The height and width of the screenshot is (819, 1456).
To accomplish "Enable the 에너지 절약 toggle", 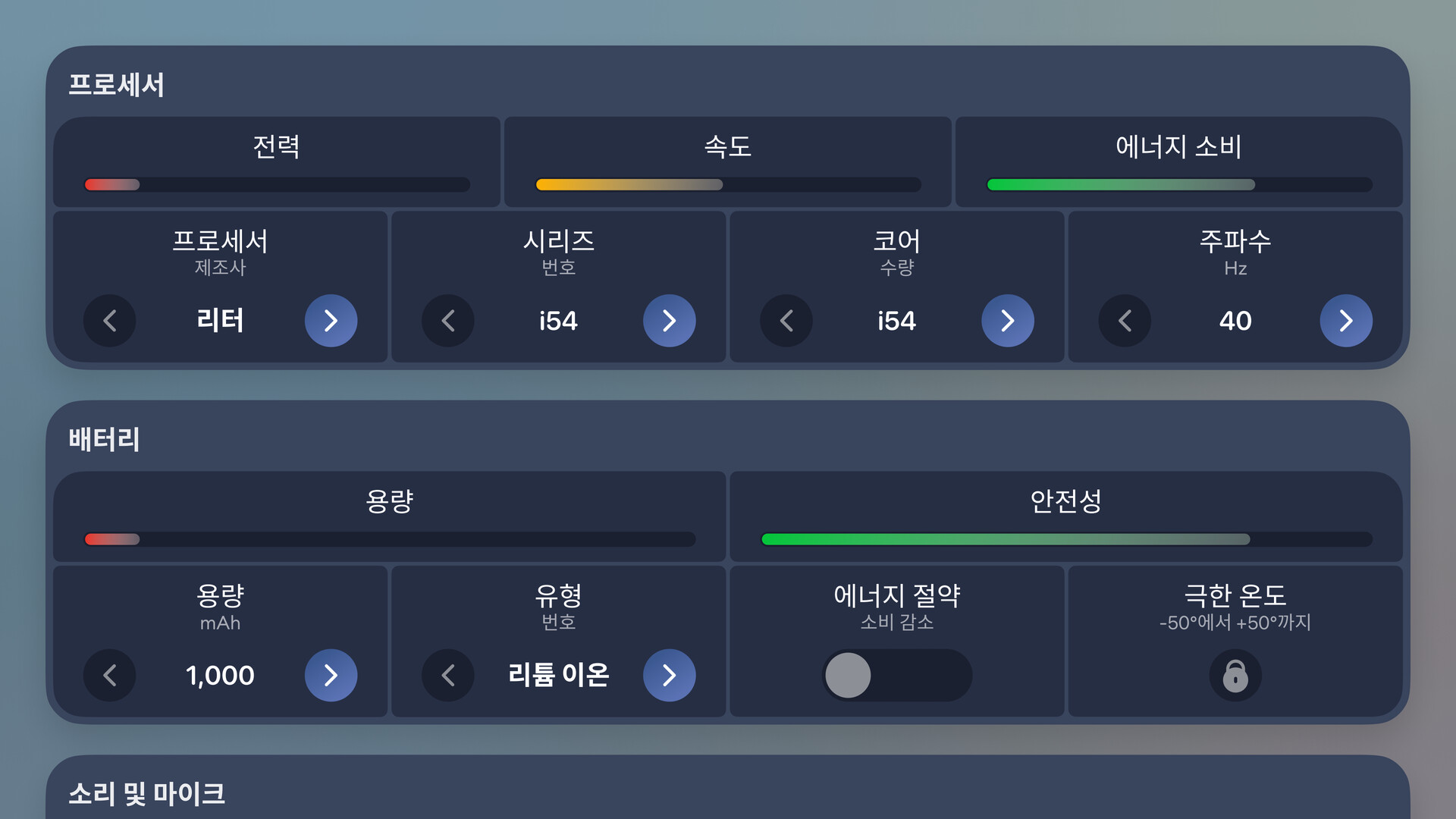I will pyautogui.click(x=896, y=675).
